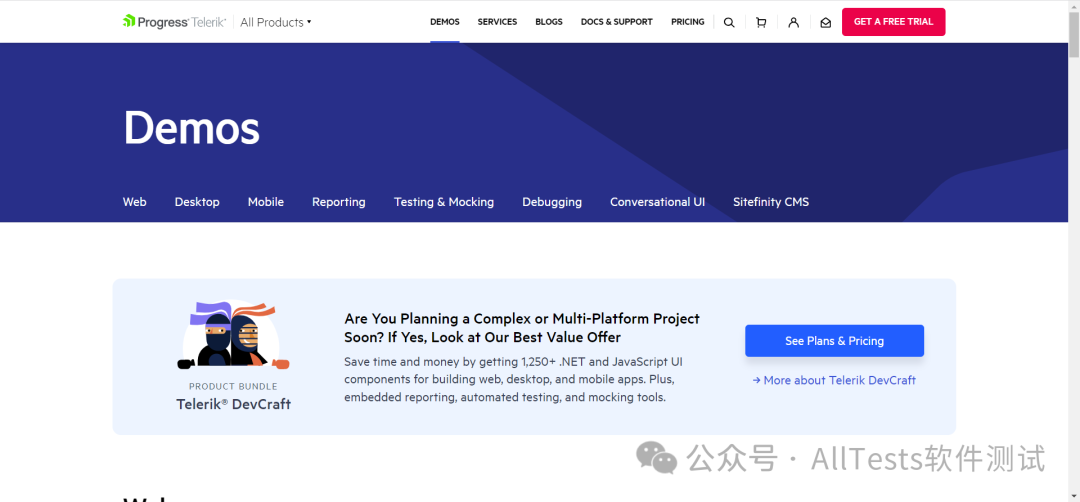Click the Progress Telerik logo
The height and width of the screenshot is (502, 1080).
(174, 22)
